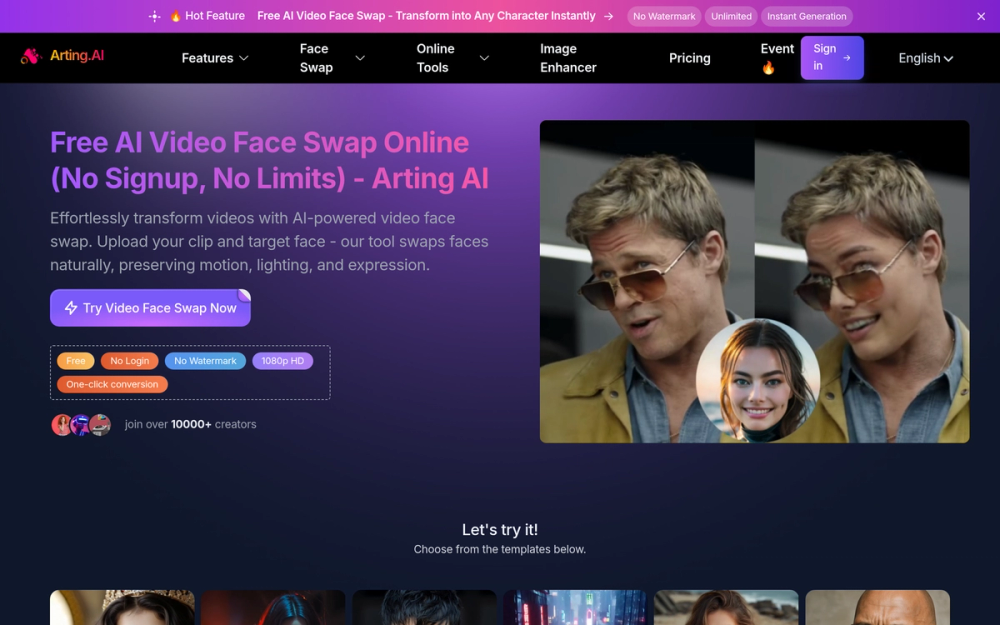Screen dimensions: 1000x625
Task: Click the main Free AI Video Face Swap headline
Action: click(x=269, y=161)
